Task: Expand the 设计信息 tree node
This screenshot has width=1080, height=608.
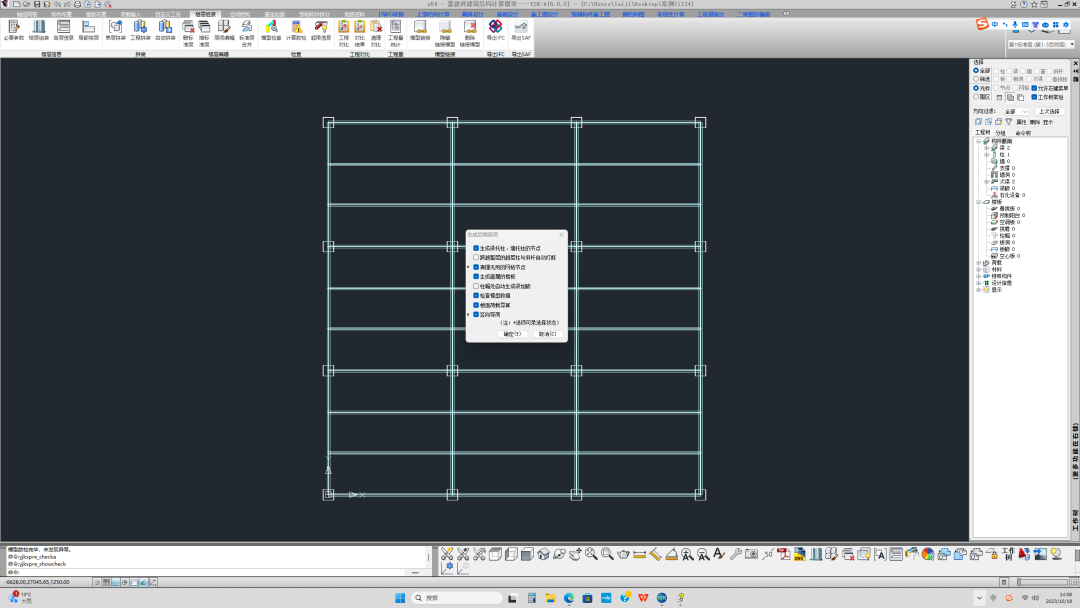Action: pos(979,283)
